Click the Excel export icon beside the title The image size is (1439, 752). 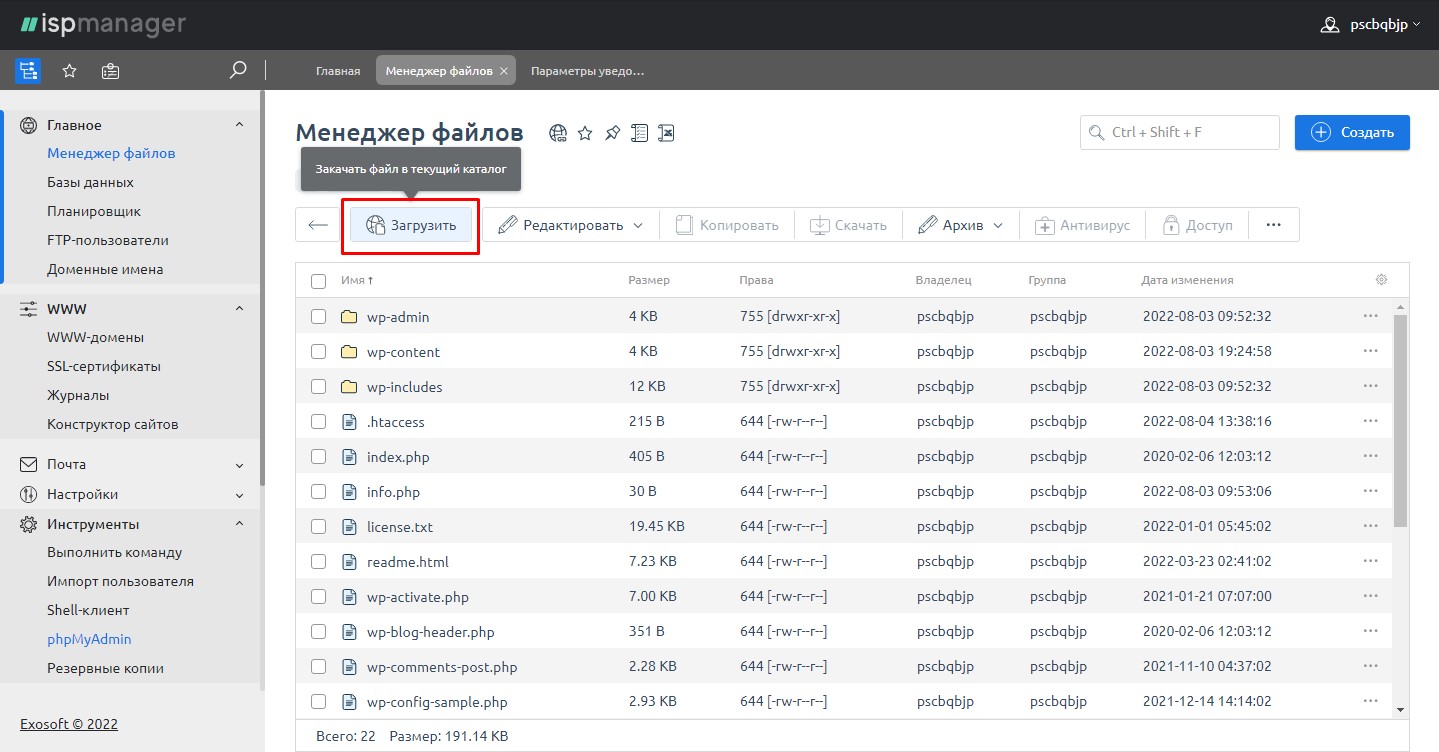tap(667, 133)
